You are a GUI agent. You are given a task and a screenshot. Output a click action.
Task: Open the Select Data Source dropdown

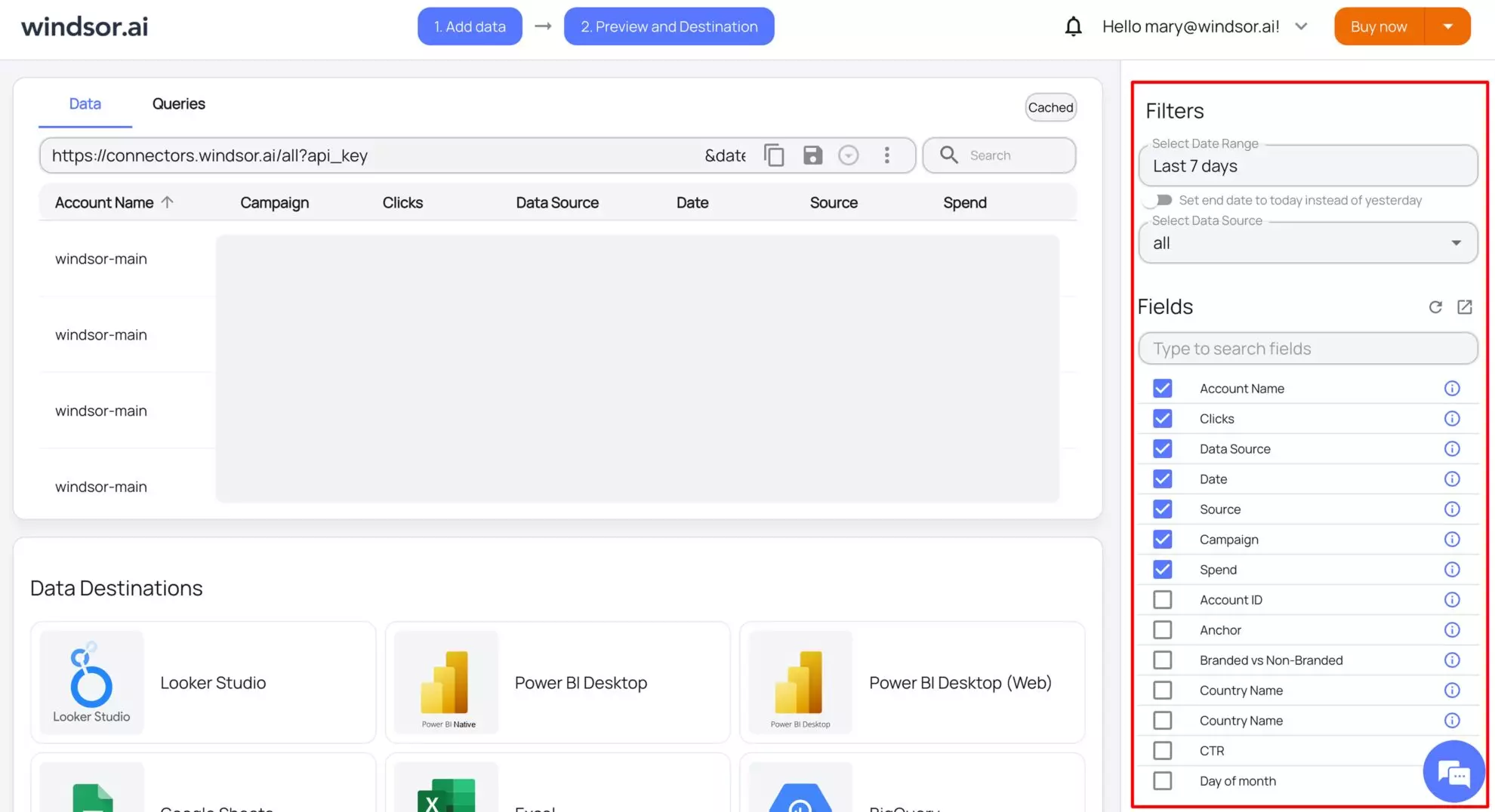(1308, 243)
